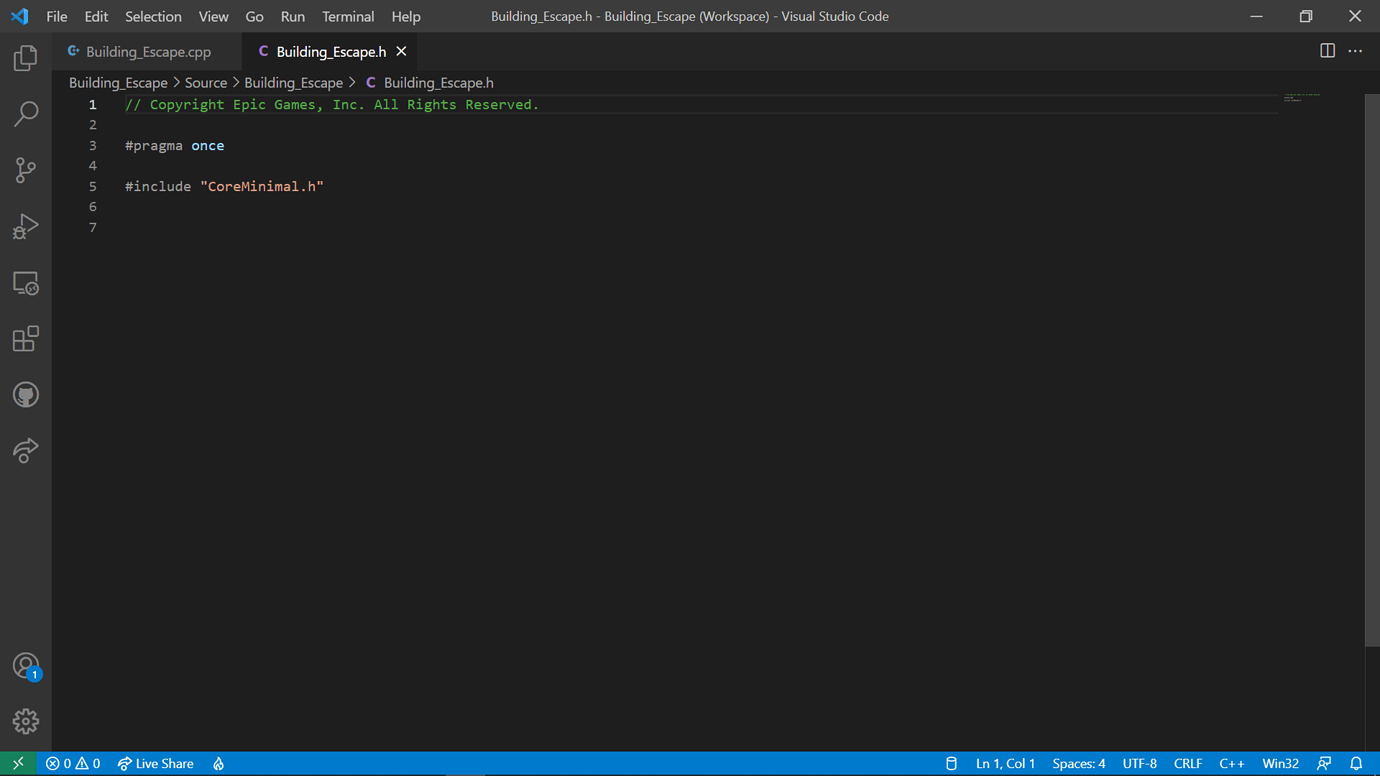Show errors and warnings in status bar

coord(73,763)
